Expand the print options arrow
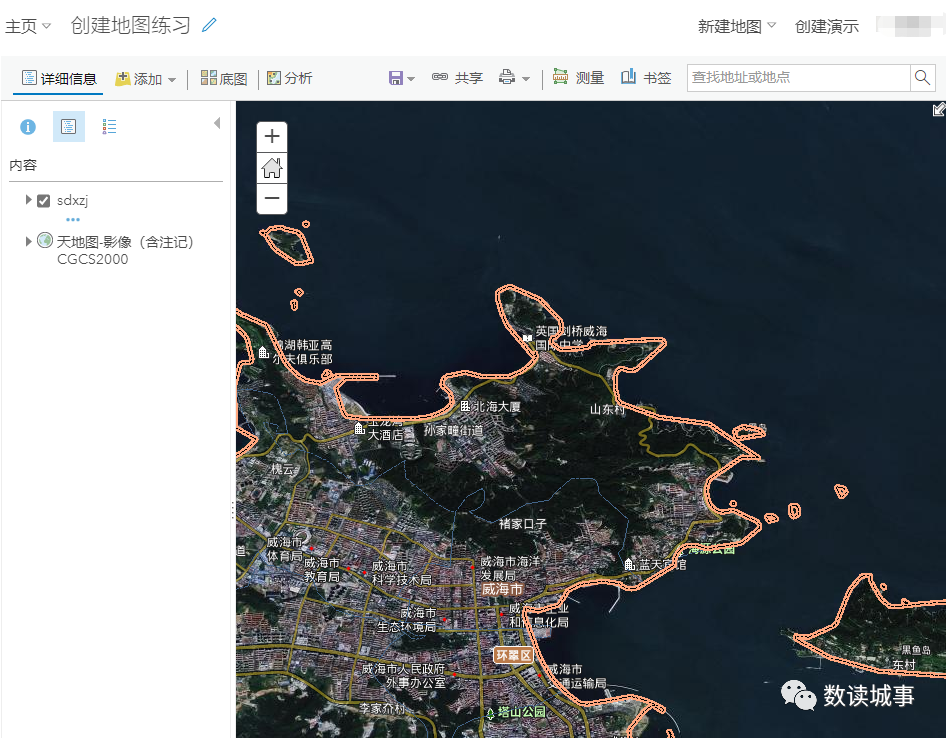The height and width of the screenshot is (738, 946). pos(526,79)
